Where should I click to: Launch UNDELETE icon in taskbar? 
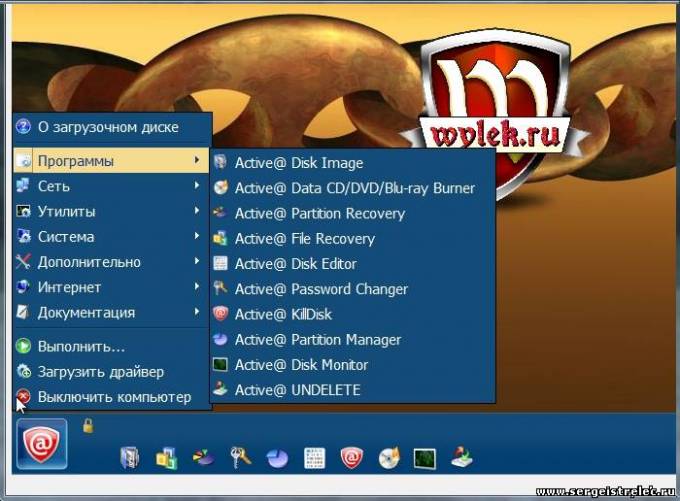click(462, 457)
